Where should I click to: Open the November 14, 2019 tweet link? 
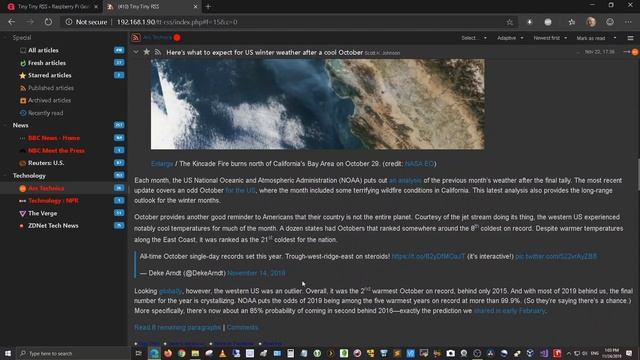click(x=256, y=273)
